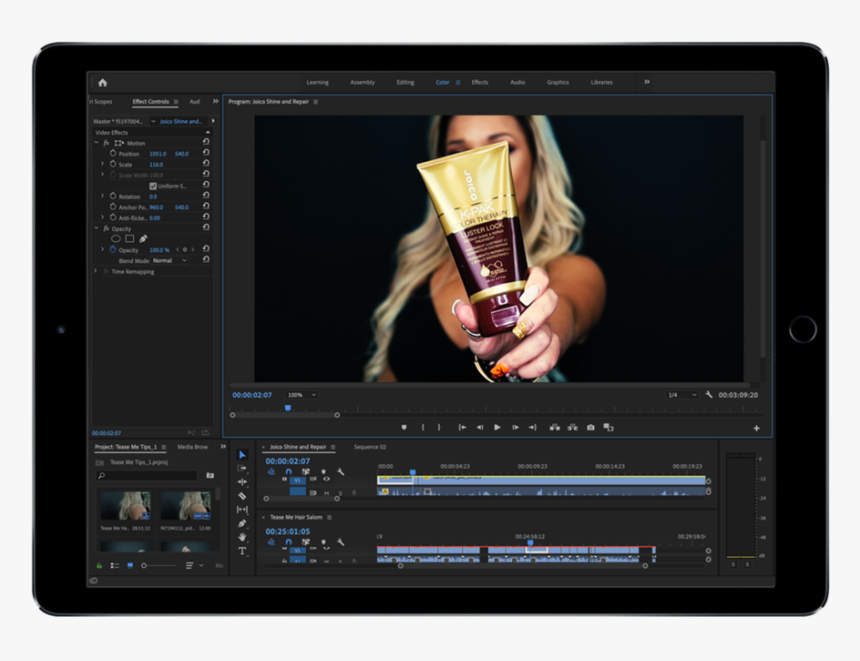The height and width of the screenshot is (661, 860).
Task: Toggle the Opacity stopwatch keyframing
Action: tap(113, 250)
